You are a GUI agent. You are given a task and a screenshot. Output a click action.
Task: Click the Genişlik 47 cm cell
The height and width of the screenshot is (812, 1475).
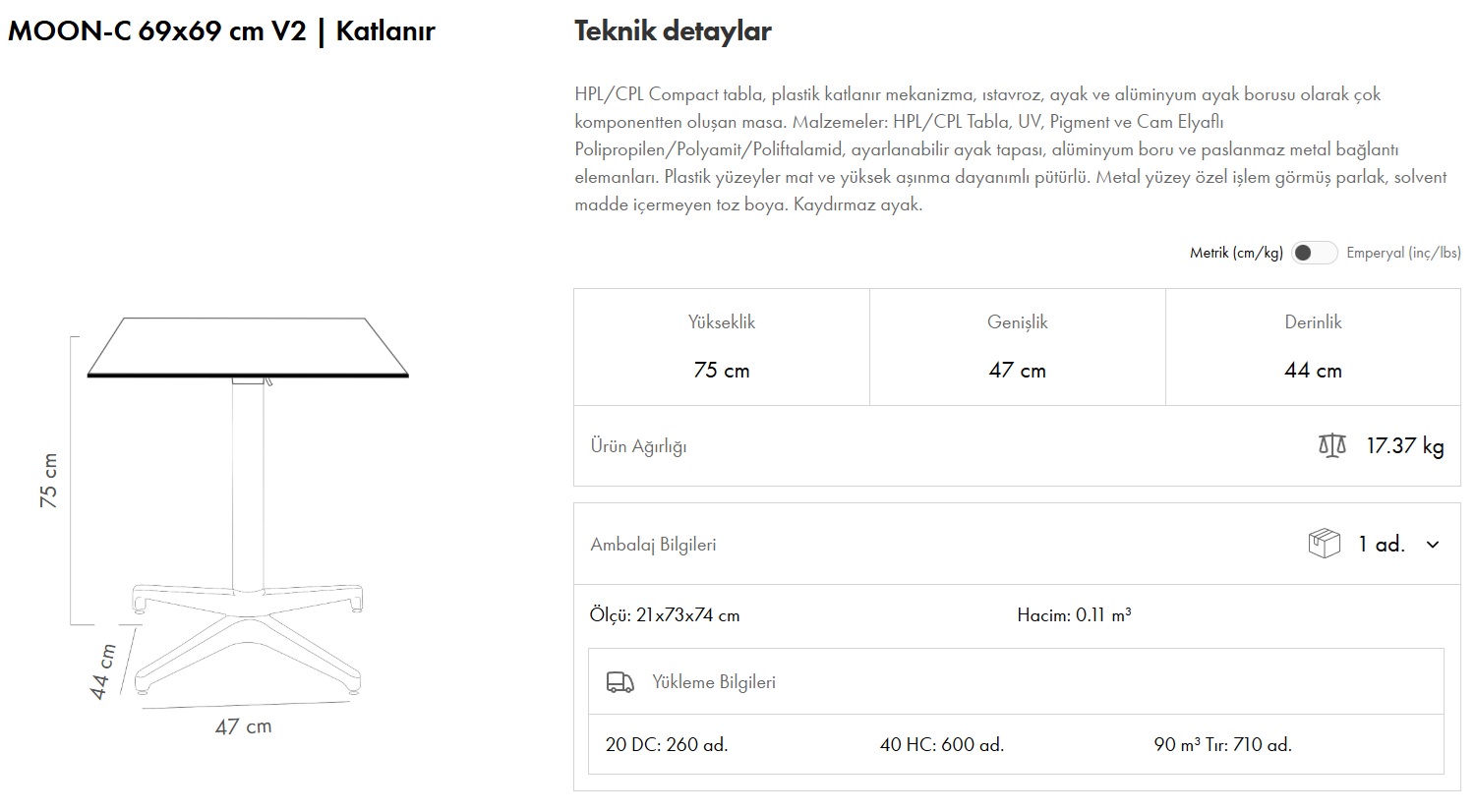tap(1017, 347)
